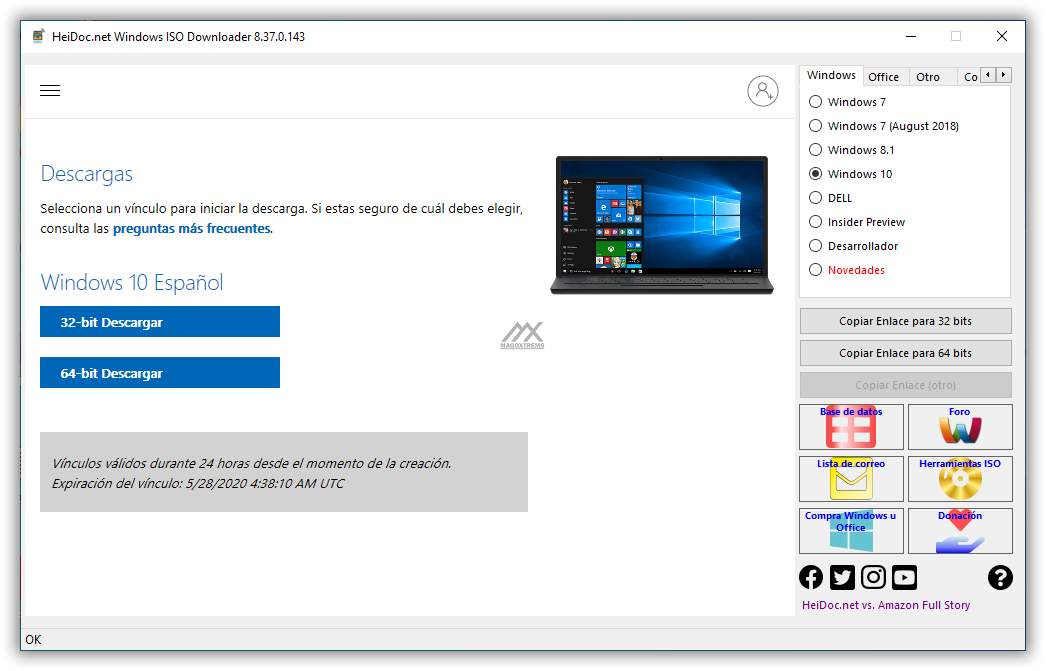
Task: Click the Windows 10 Español heading
Action: (132, 283)
